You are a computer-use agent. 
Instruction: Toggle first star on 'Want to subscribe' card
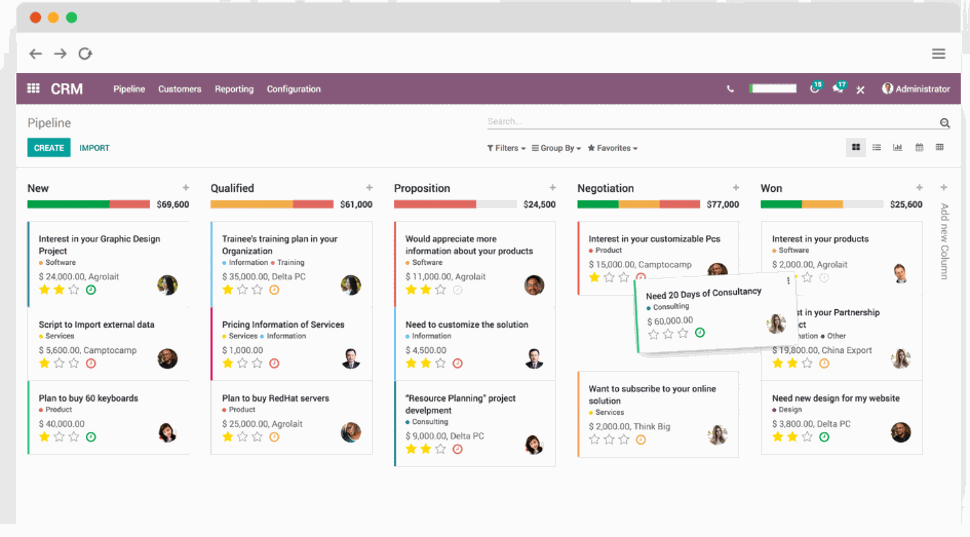click(x=595, y=439)
